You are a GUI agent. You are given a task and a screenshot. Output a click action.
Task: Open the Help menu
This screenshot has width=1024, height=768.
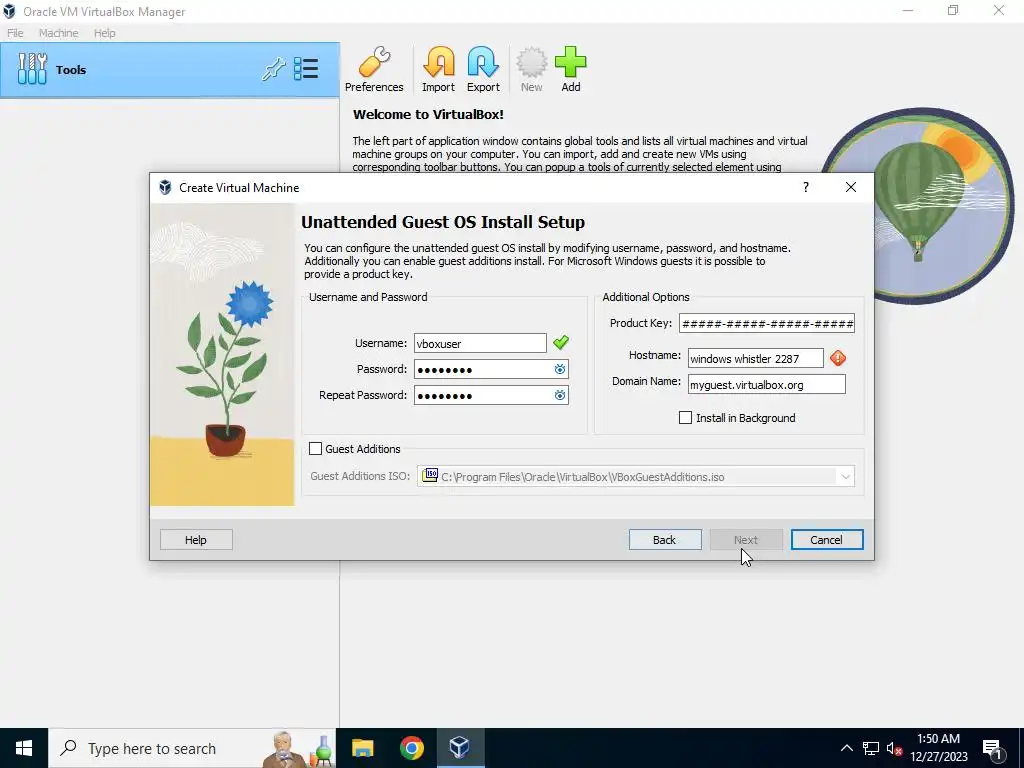[x=104, y=33]
